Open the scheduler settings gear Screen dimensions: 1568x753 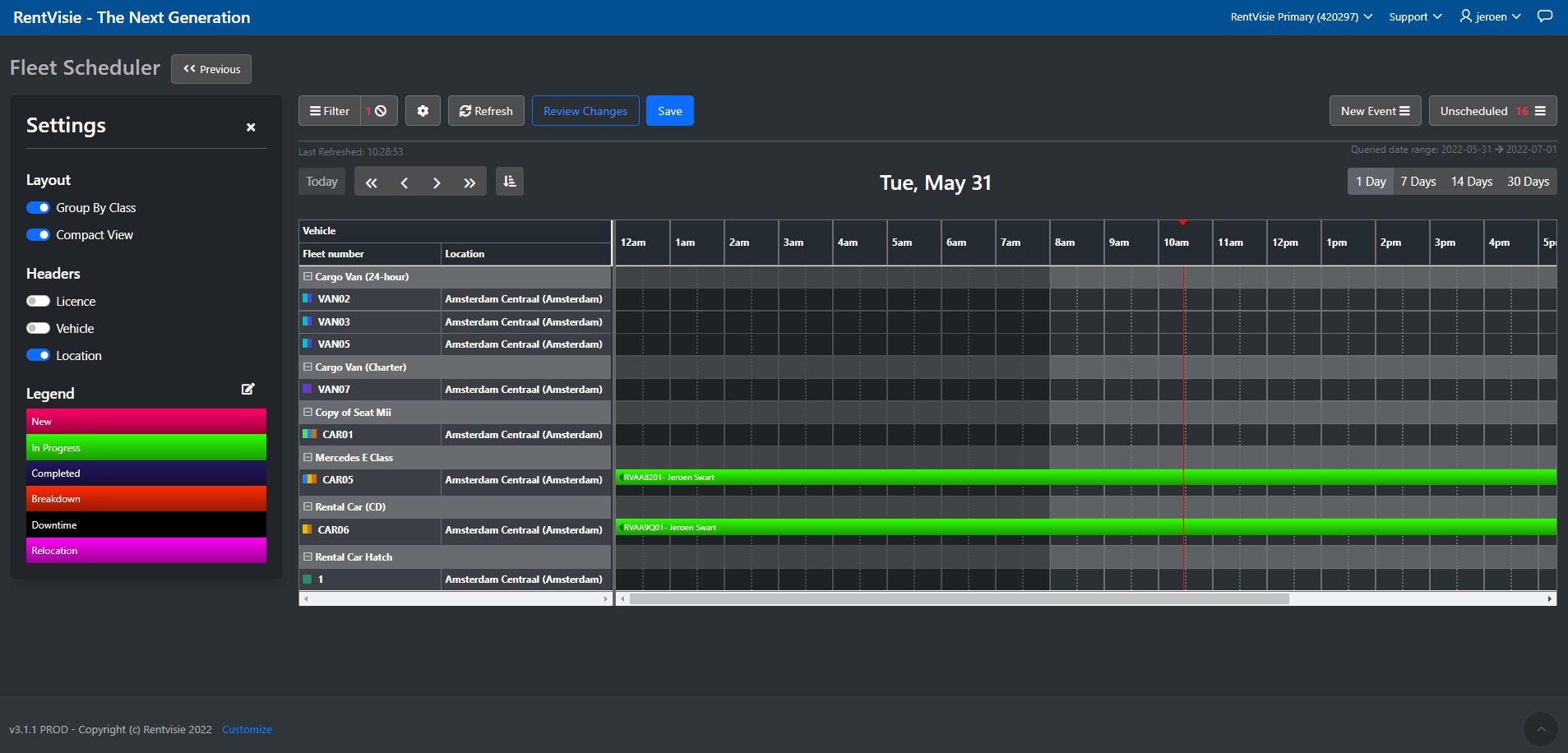[423, 110]
